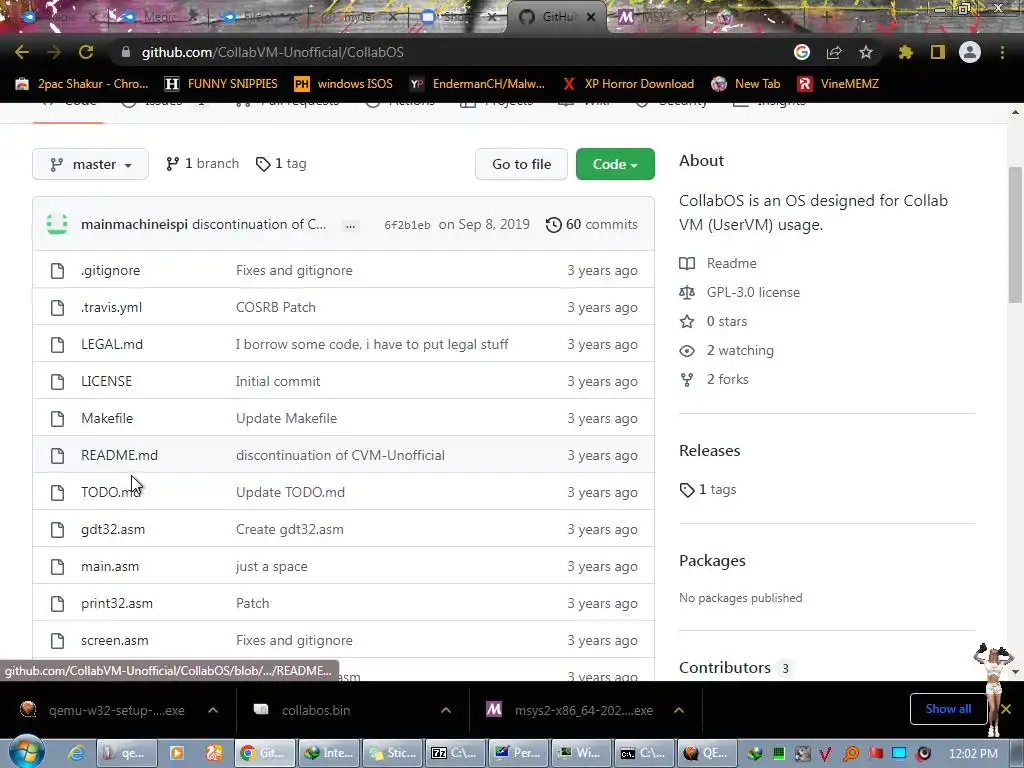The width and height of the screenshot is (1024, 768).
Task: Expand the green Code dropdown button
Action: (615, 164)
